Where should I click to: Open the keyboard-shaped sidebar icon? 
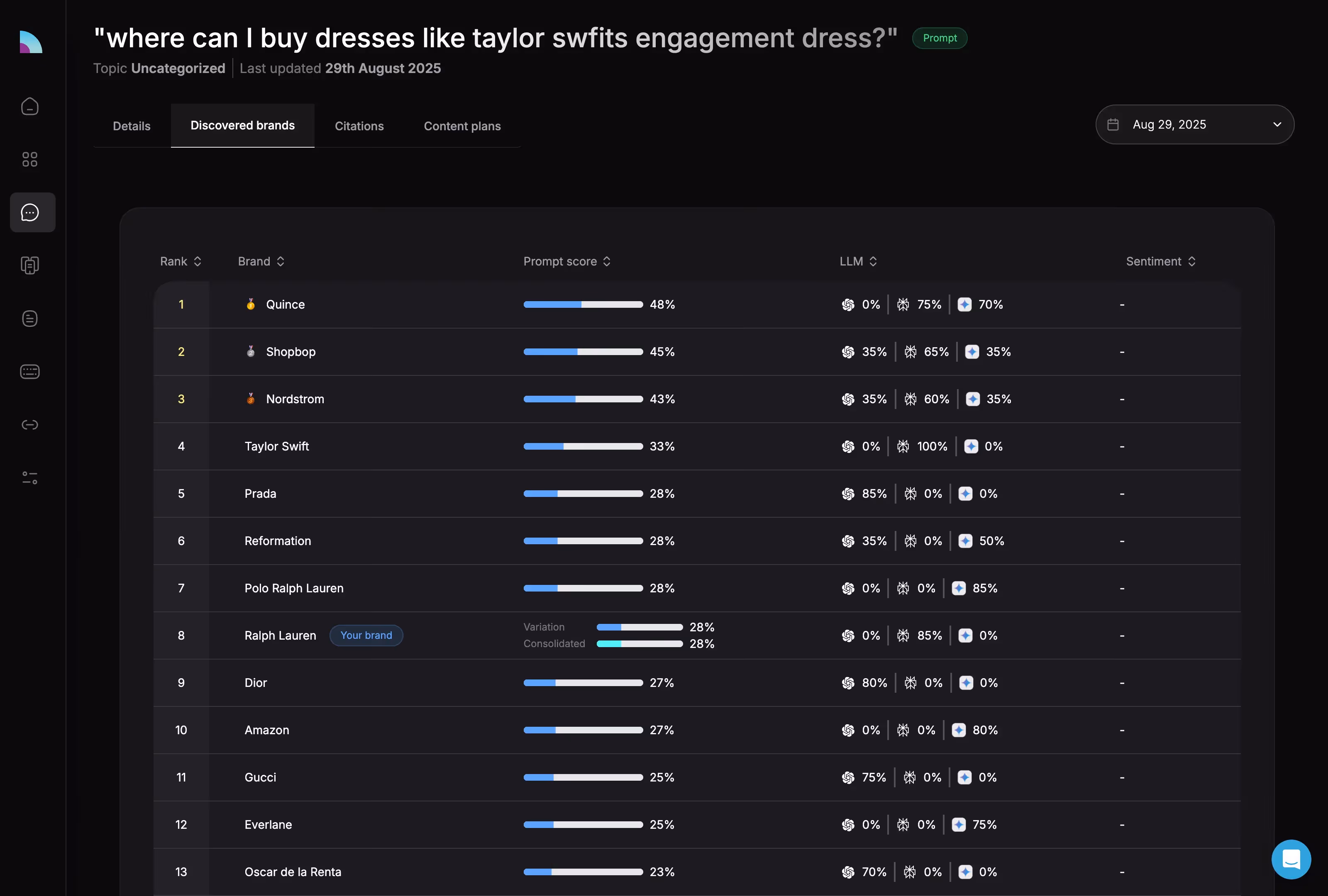30,372
